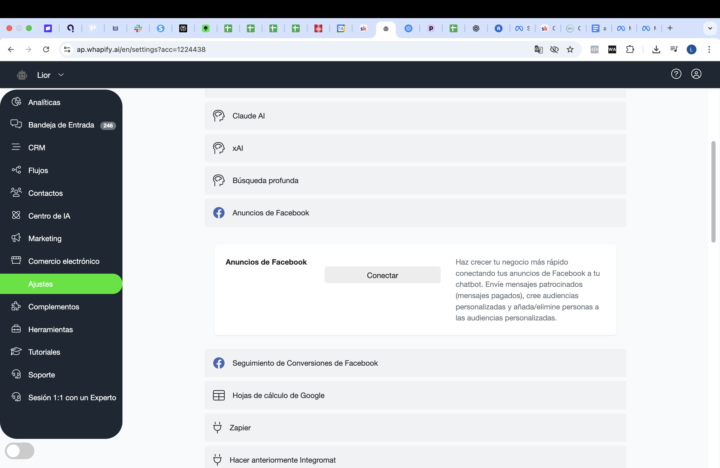Image resolution: width=720 pixels, height=468 pixels.
Task: Open the Marketing menu item
Action: click(45, 238)
